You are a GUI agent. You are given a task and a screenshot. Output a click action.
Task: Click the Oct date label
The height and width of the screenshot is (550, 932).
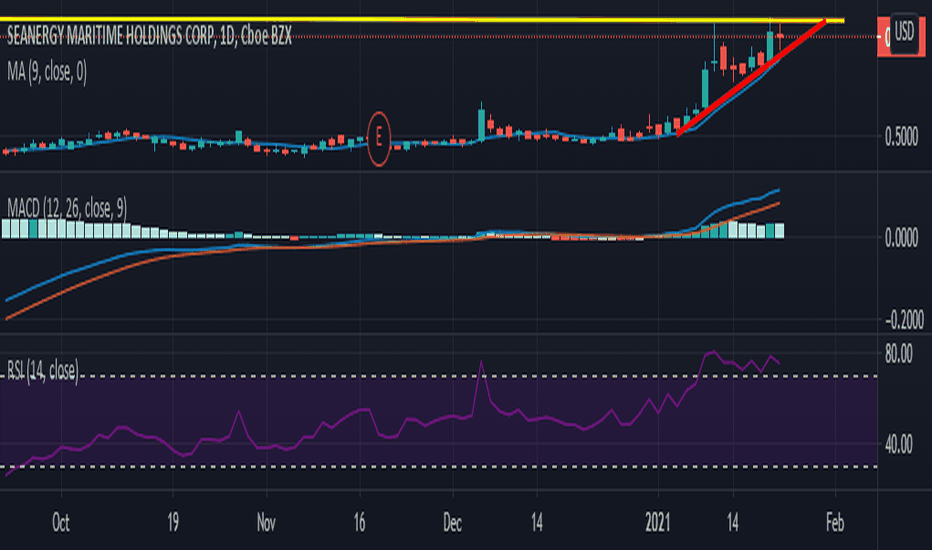(x=61, y=523)
